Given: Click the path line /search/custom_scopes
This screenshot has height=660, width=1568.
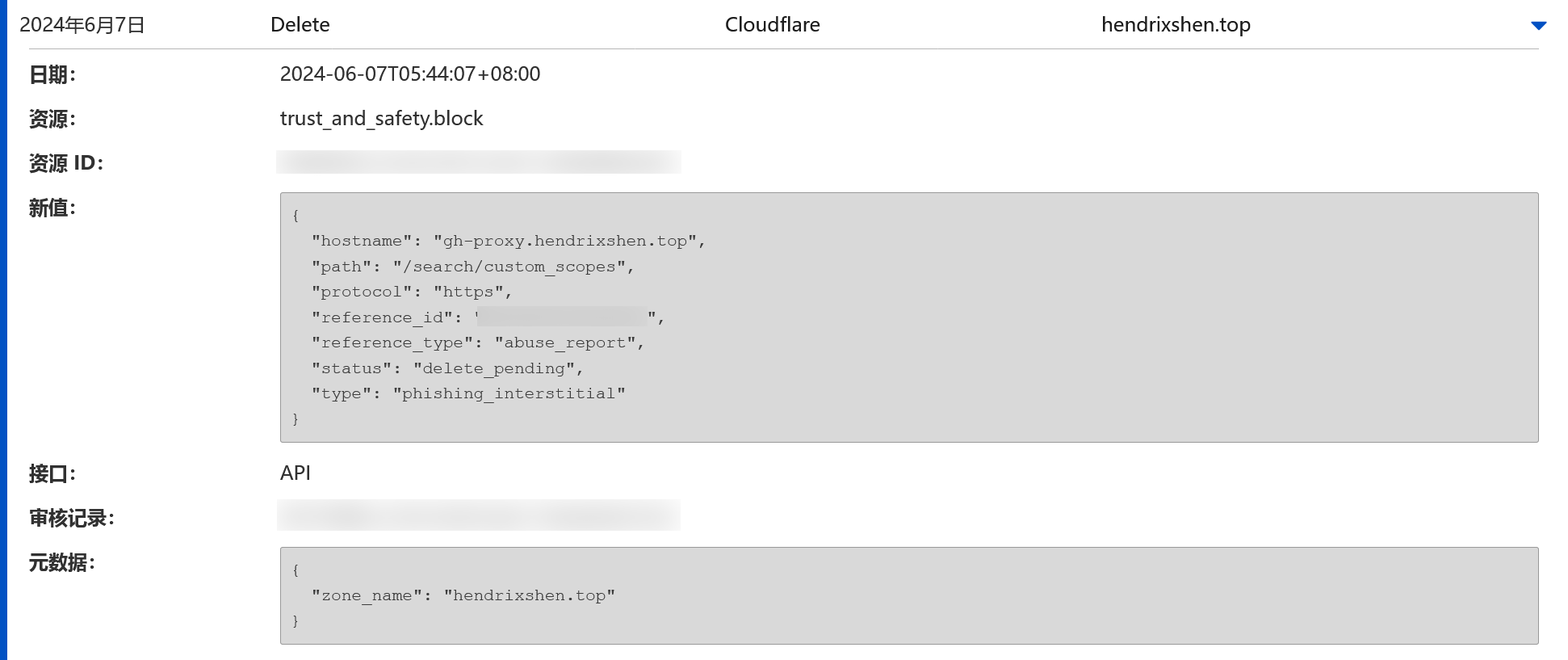Looking at the screenshot, I should click(472, 267).
